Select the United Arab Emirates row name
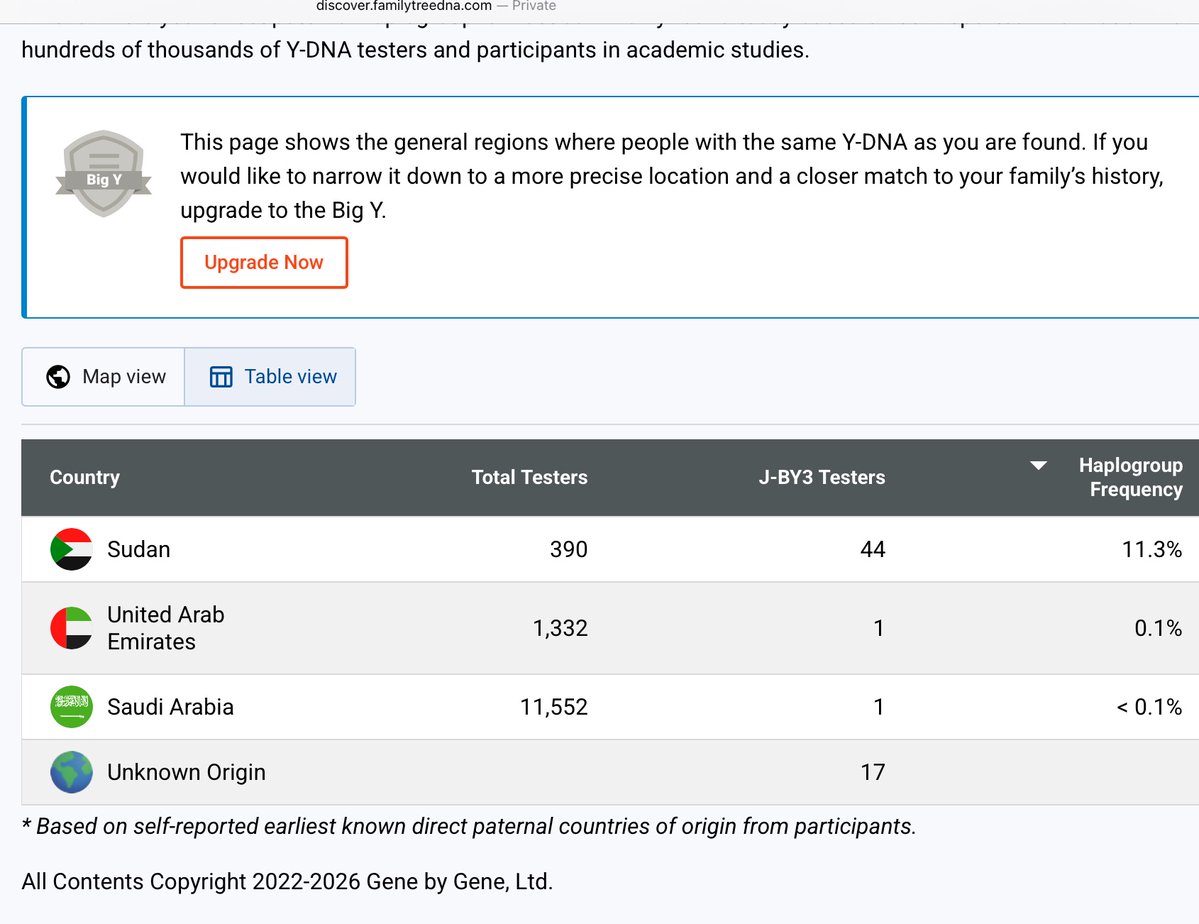Viewport: 1199px width, 924px height. point(166,628)
